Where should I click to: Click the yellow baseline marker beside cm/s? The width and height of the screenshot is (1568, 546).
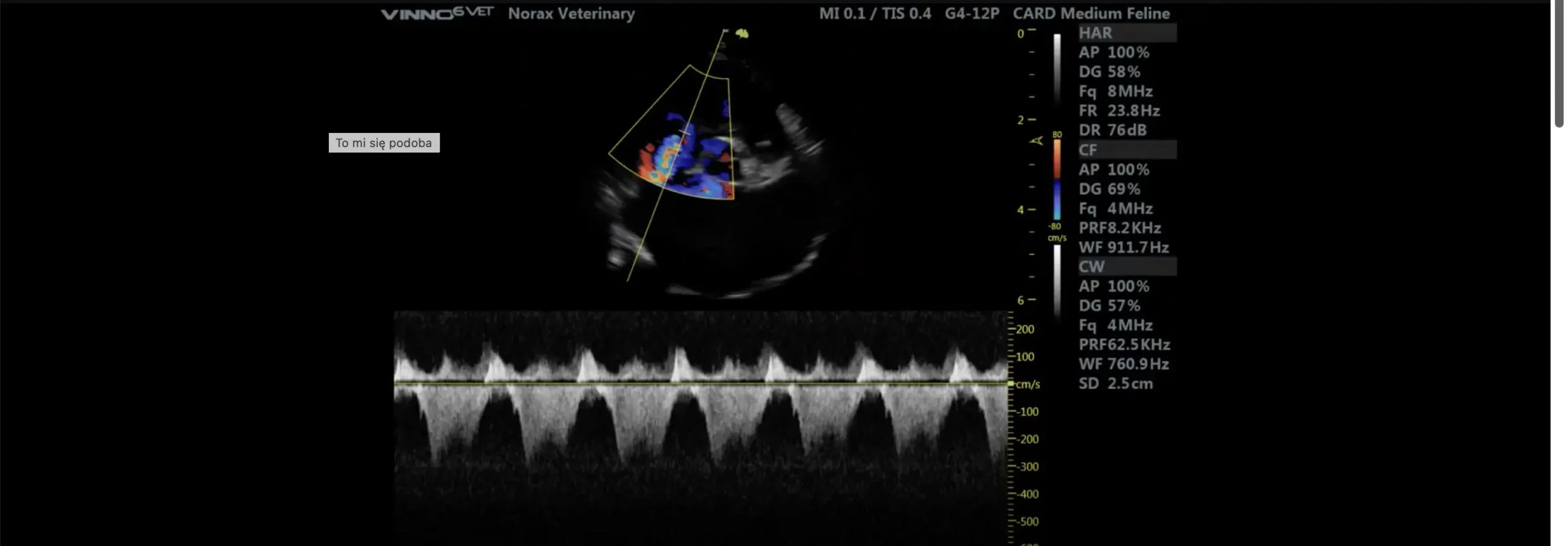(1011, 384)
